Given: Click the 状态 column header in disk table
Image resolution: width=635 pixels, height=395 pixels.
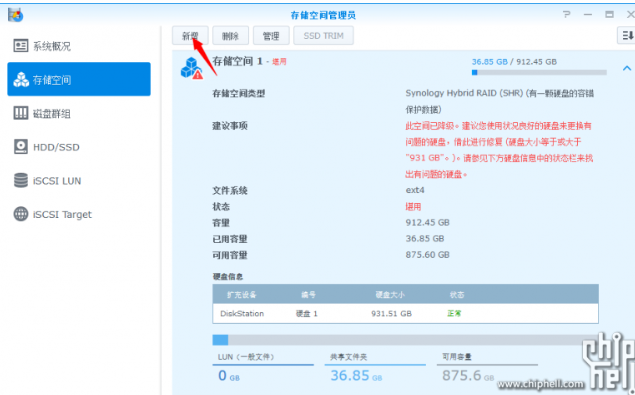Looking at the screenshot, I should point(457,295).
